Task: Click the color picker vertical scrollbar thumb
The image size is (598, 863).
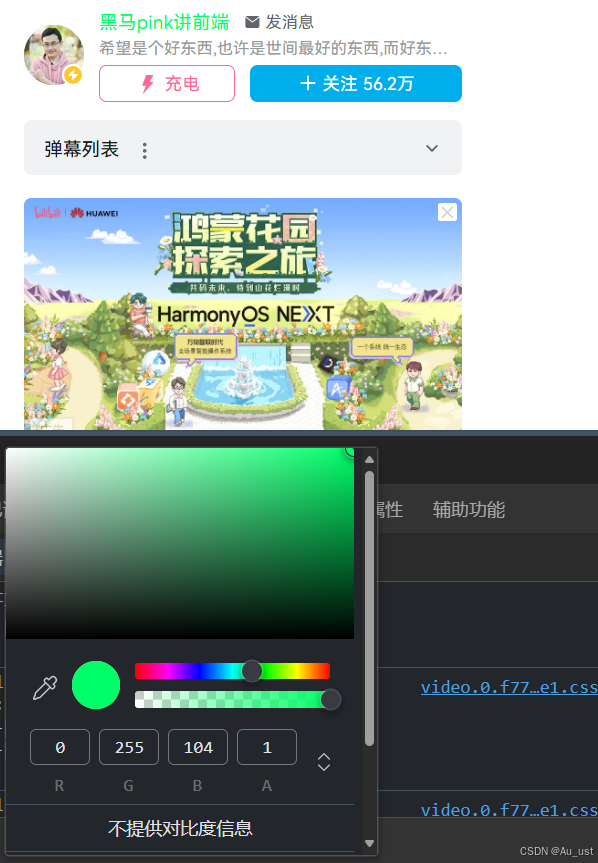Action: 370,608
